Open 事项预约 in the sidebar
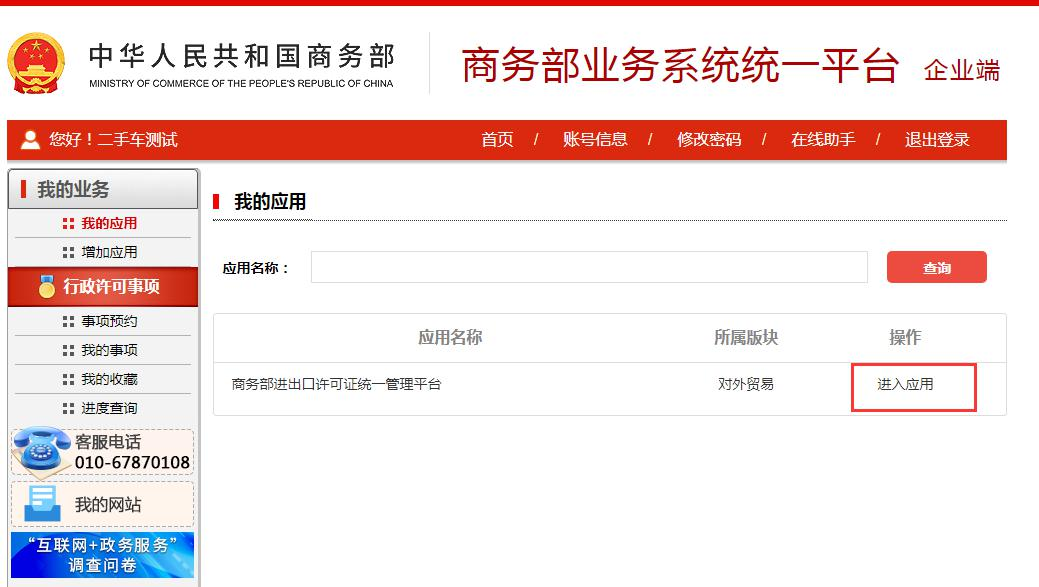 click(109, 321)
